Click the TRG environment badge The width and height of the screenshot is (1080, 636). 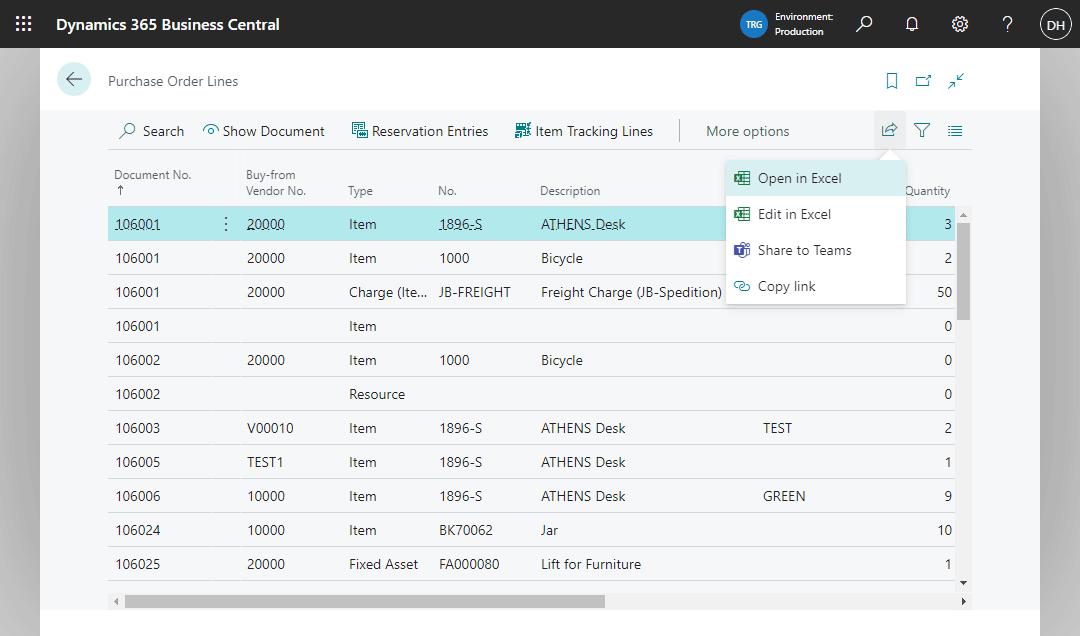pos(754,24)
